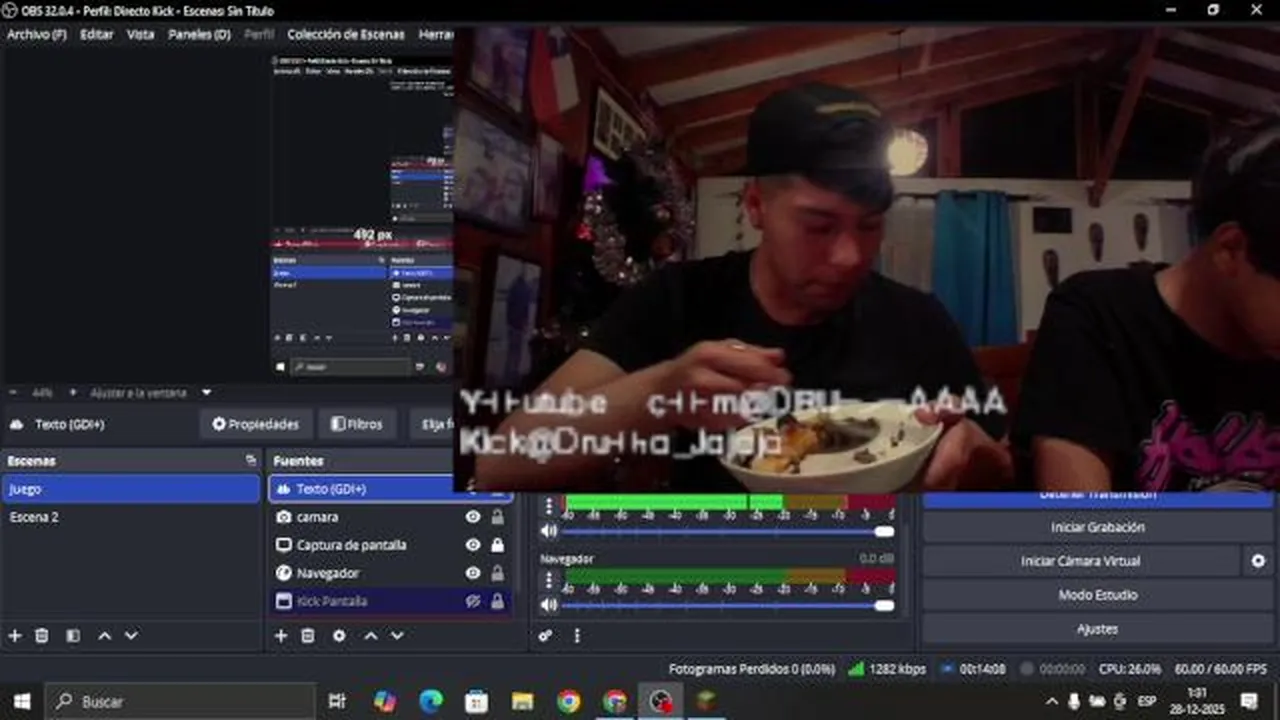This screenshot has width=1280, height=720.
Task: Open audio mixer menu dots at bottom
Action: pos(576,635)
